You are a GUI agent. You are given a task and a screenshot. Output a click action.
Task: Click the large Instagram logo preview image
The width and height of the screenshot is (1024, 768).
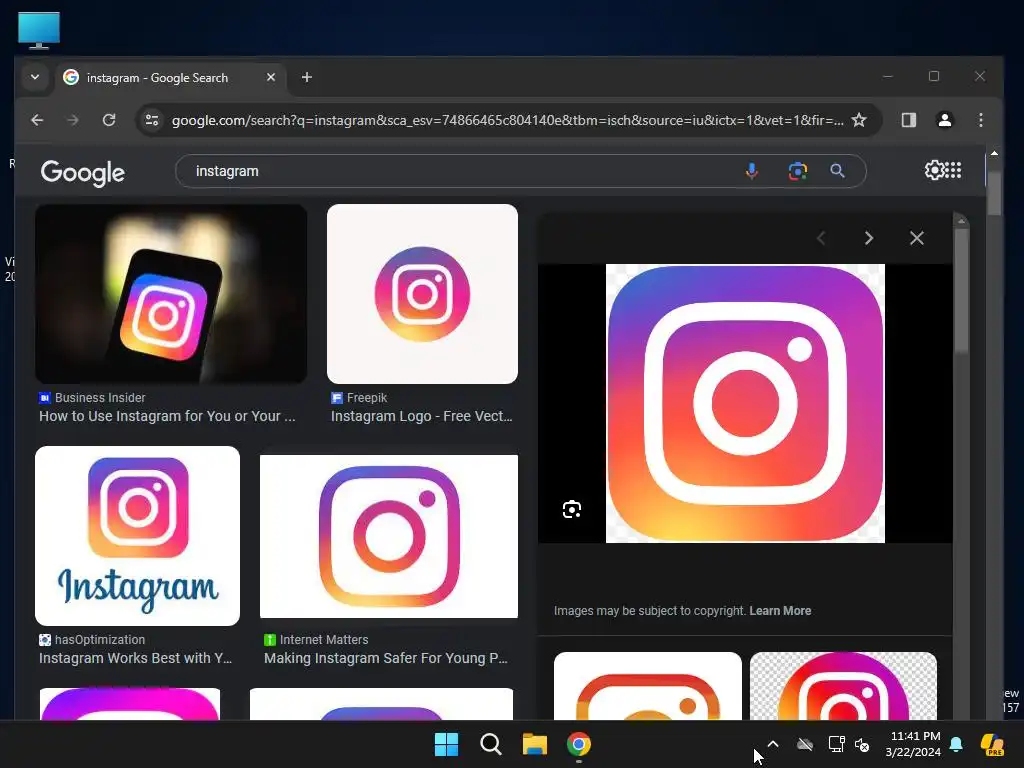click(745, 404)
